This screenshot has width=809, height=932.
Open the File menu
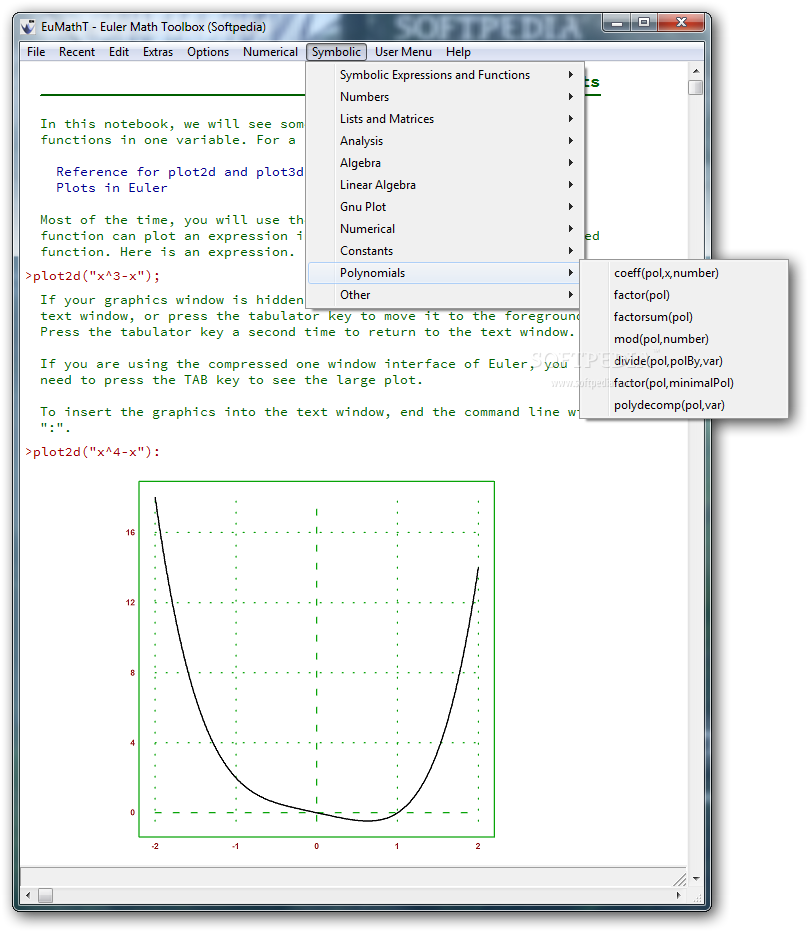click(x=36, y=52)
